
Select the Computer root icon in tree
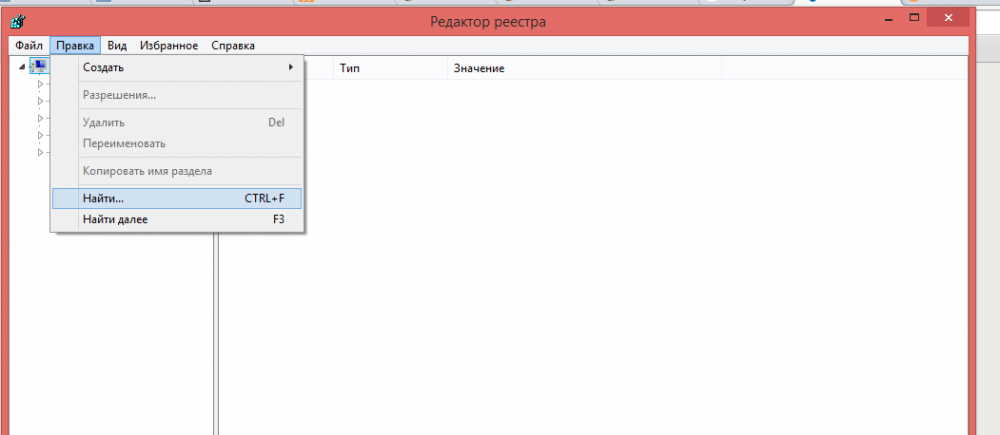pyautogui.click(x=39, y=67)
